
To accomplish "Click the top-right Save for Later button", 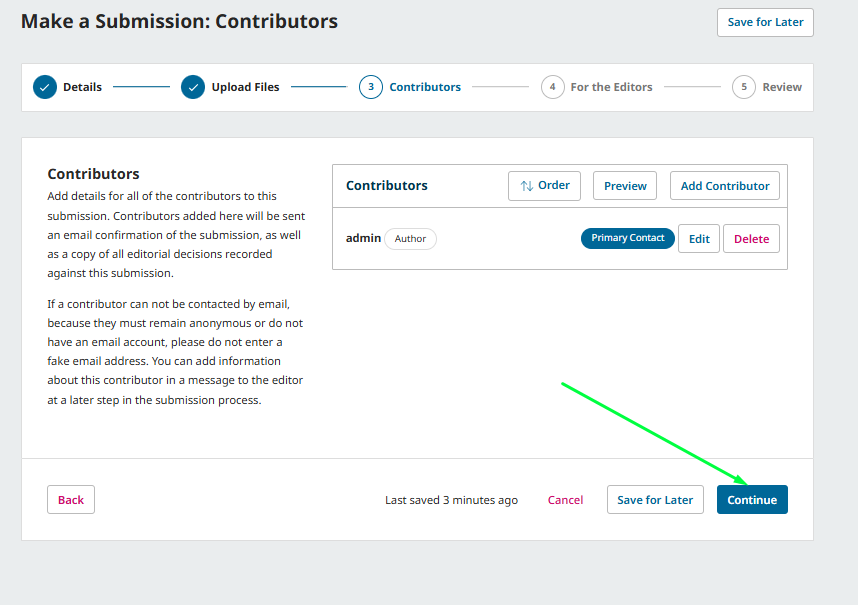I will click(x=765, y=22).
